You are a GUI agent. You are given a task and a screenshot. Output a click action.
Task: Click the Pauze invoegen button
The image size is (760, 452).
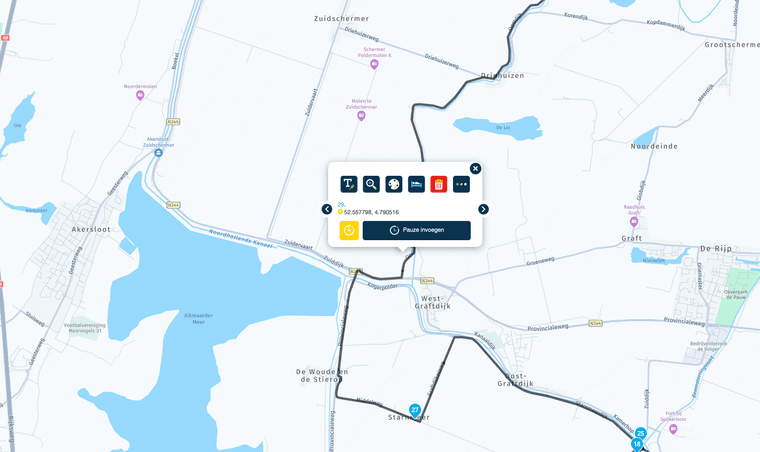tap(417, 230)
